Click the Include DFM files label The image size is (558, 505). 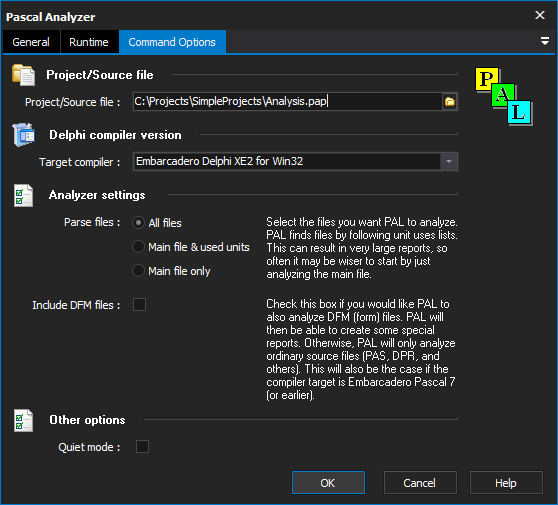[77, 305]
